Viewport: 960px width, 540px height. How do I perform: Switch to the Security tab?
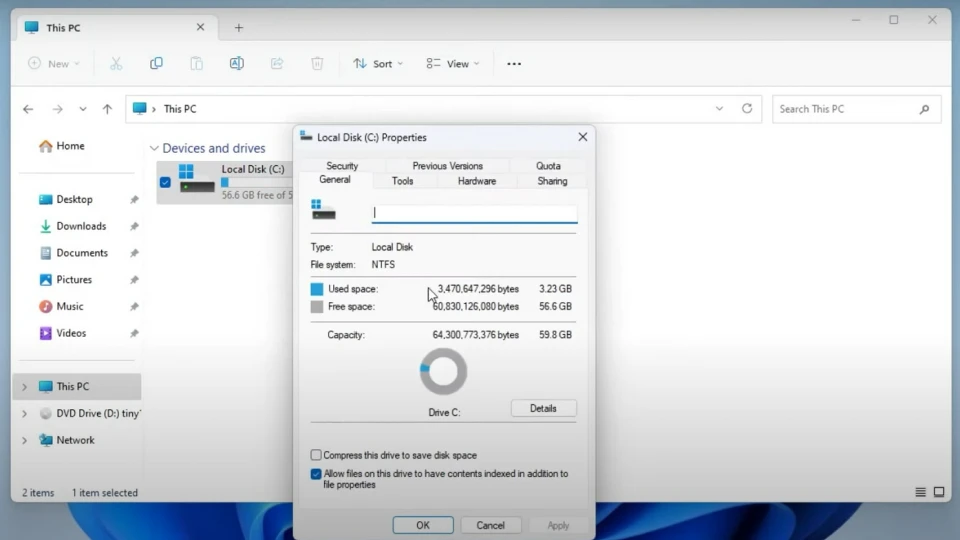(342, 166)
